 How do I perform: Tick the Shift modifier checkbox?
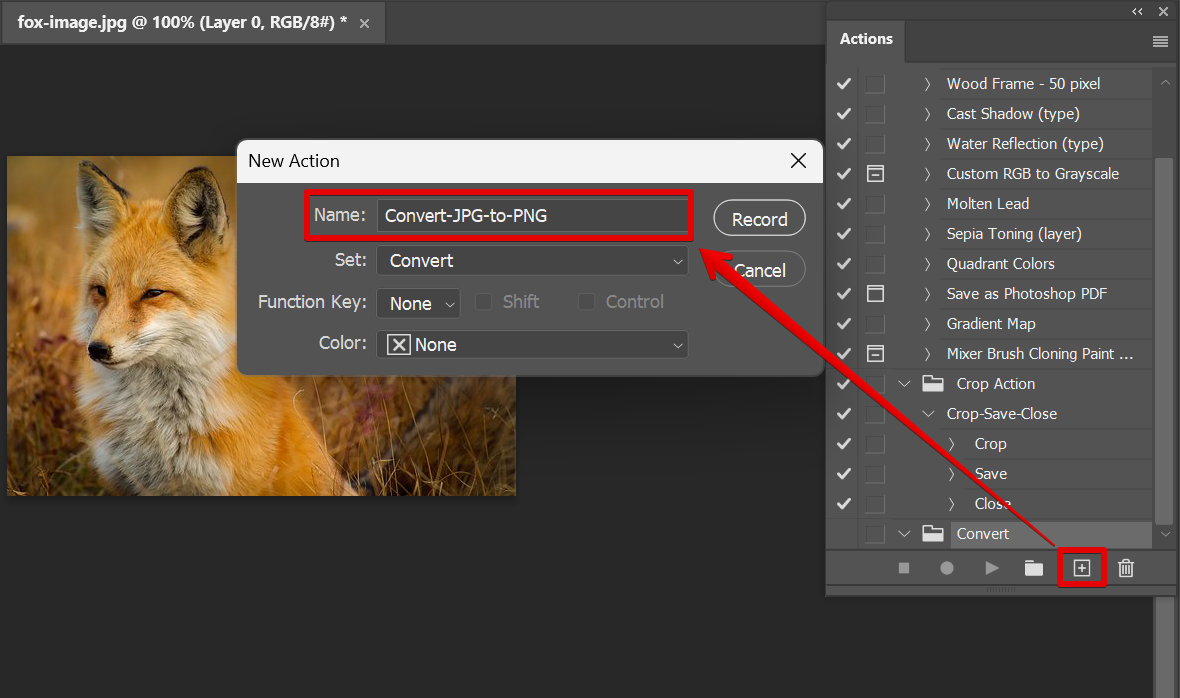pos(484,302)
